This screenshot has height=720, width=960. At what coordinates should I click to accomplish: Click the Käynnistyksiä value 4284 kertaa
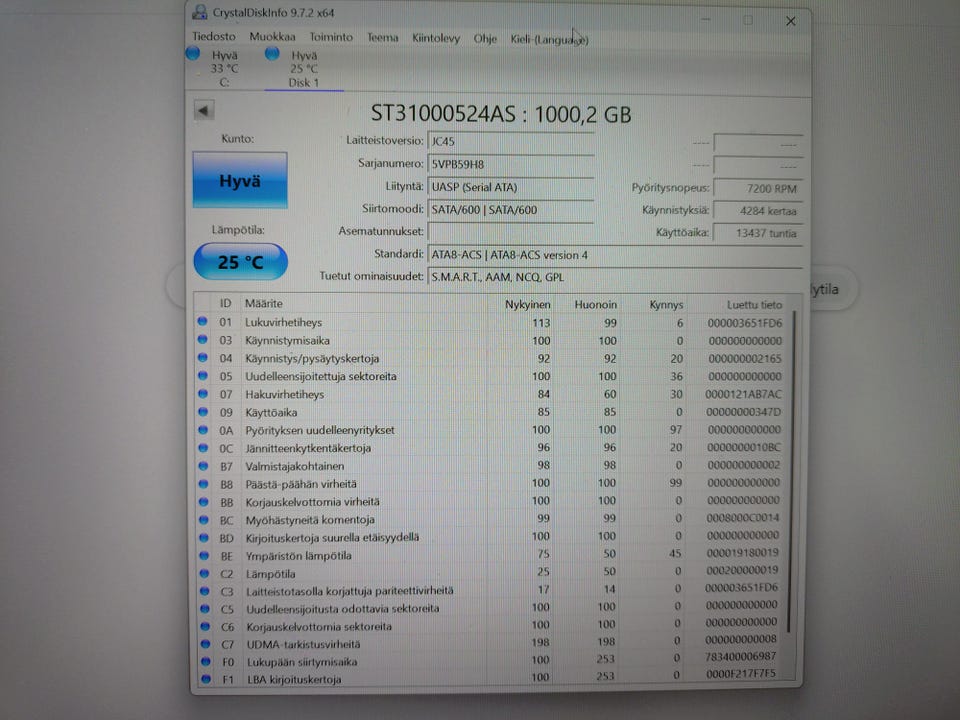point(758,211)
